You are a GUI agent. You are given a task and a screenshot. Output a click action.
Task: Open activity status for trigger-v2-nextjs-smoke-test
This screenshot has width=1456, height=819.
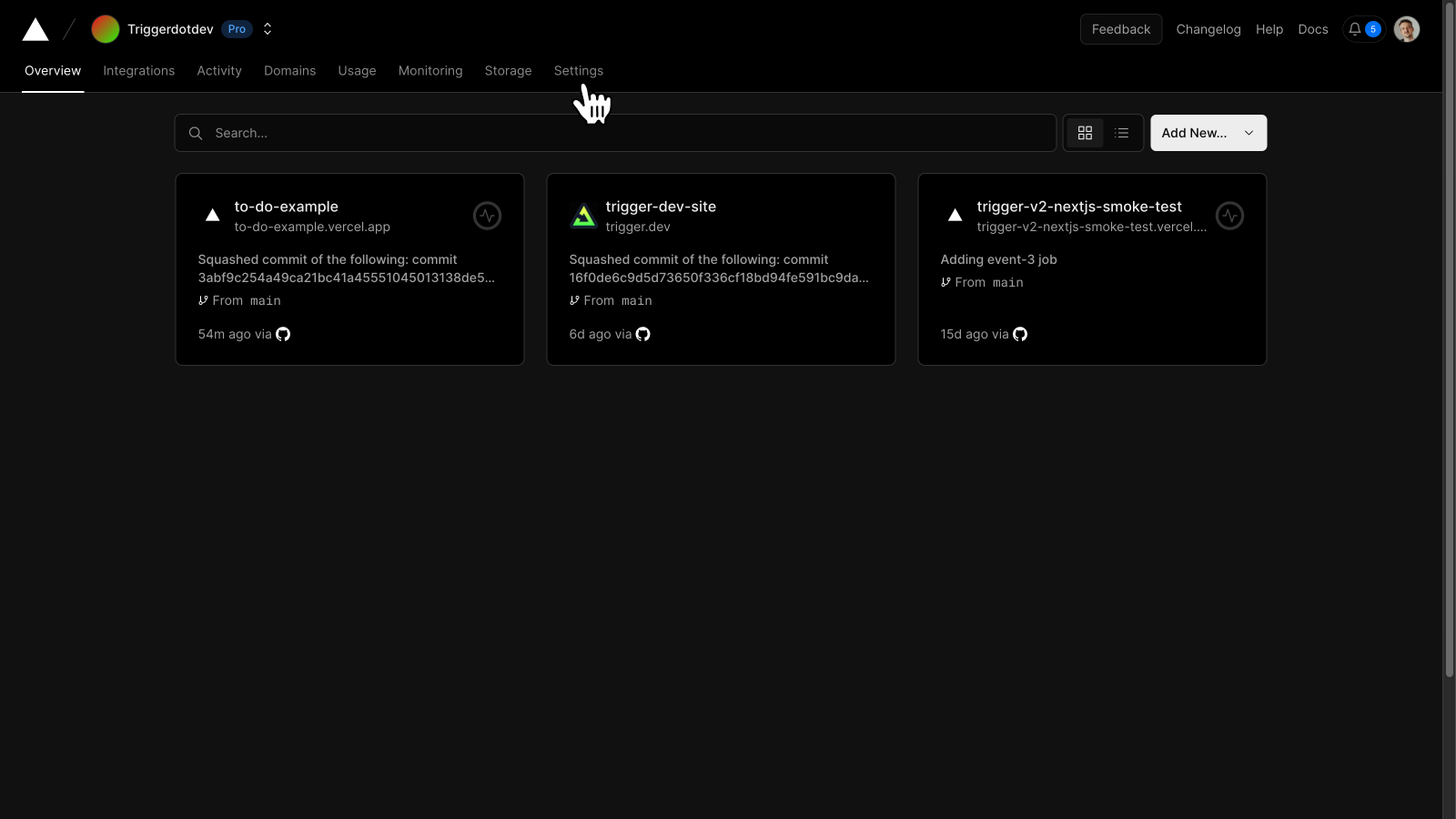coord(1230,216)
